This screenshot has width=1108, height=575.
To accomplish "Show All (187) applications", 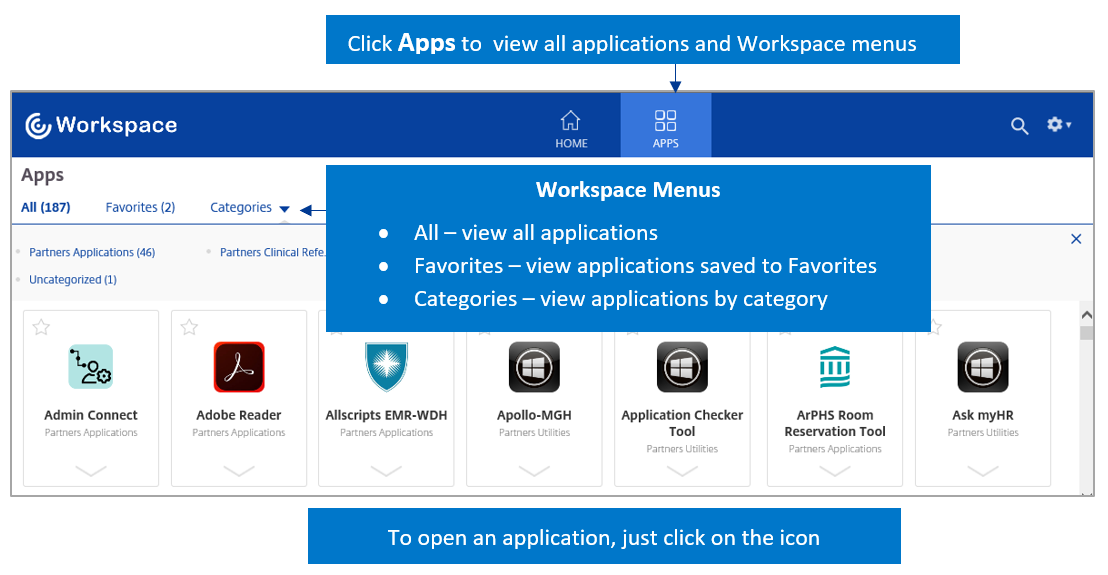I will [x=46, y=207].
